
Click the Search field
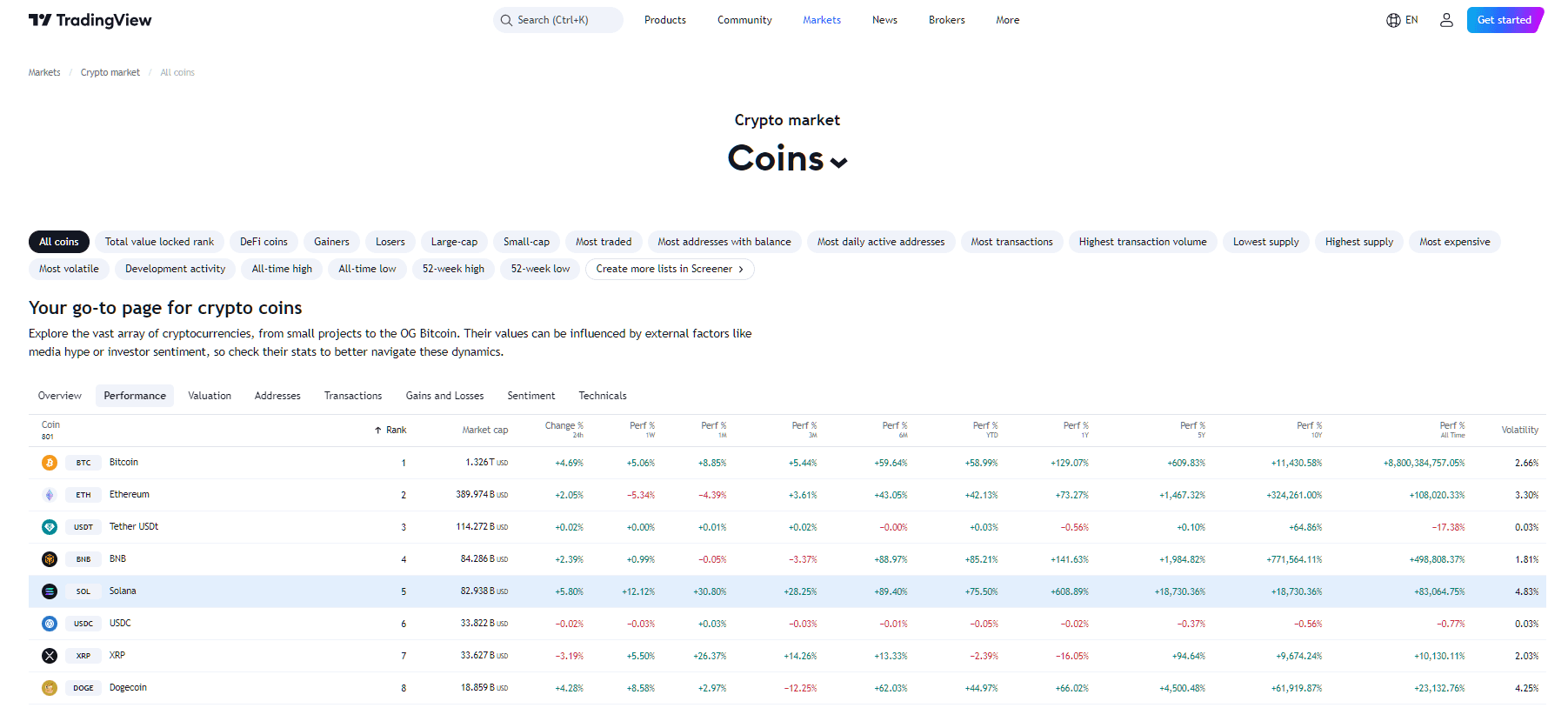click(558, 20)
